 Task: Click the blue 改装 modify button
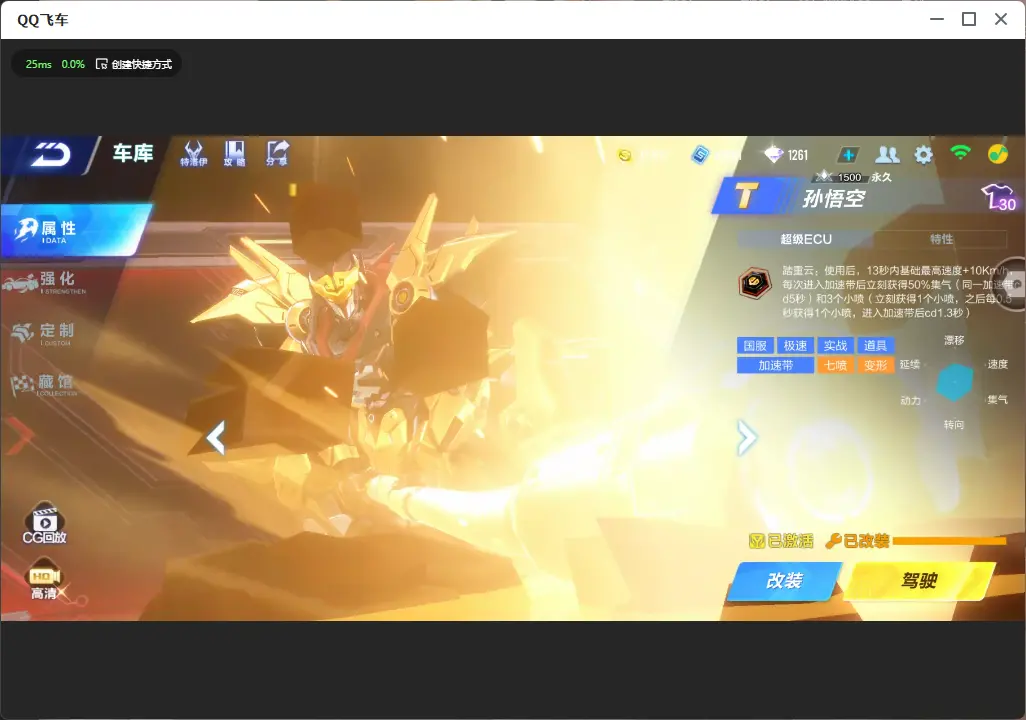785,581
